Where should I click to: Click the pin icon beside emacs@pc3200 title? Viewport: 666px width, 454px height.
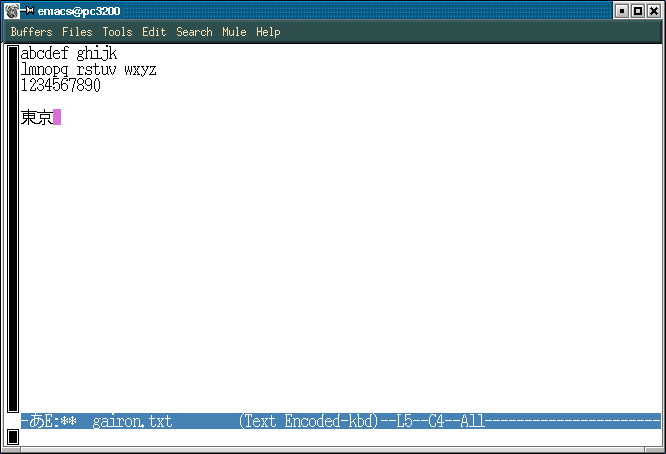[x=28, y=11]
